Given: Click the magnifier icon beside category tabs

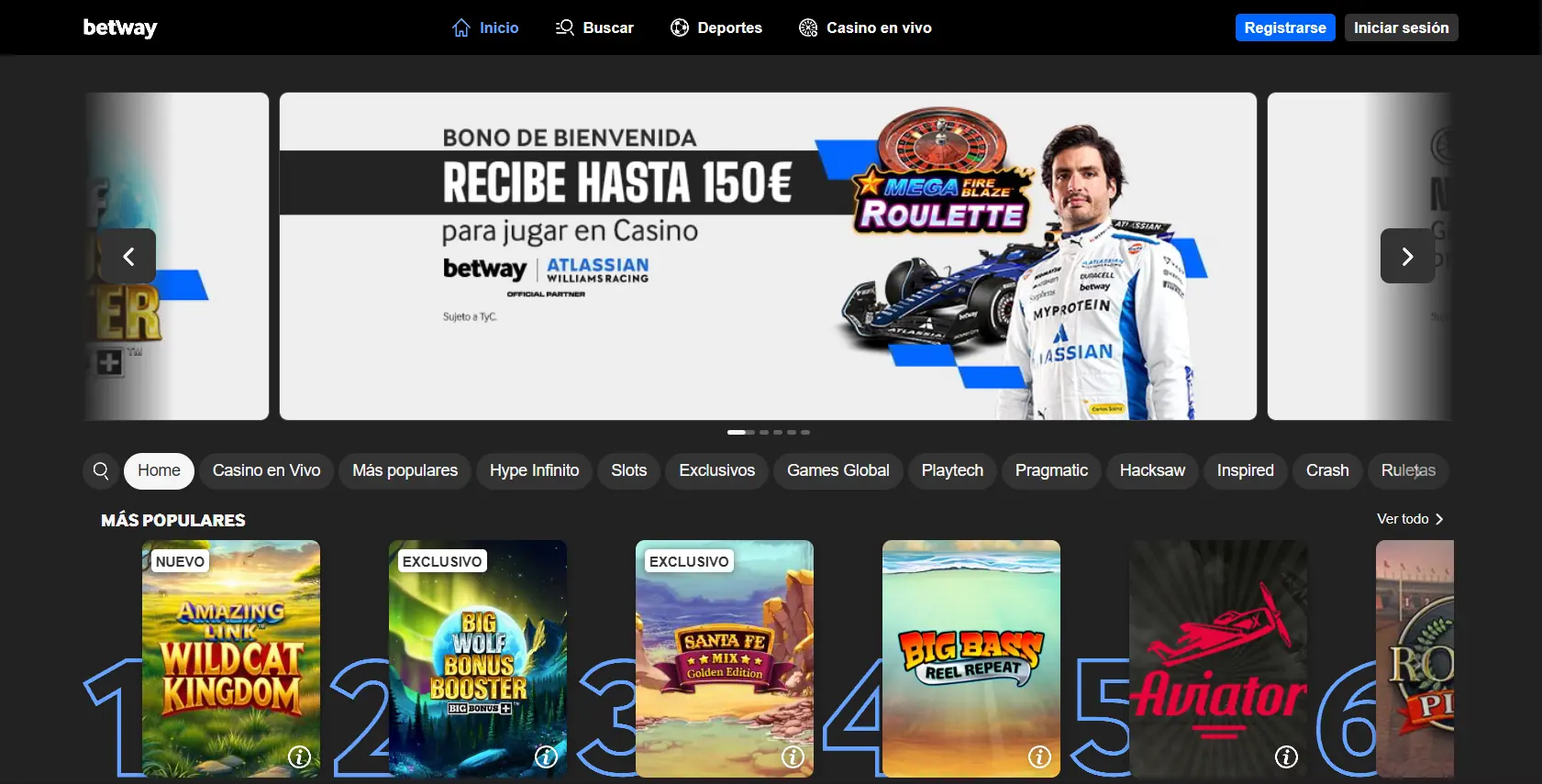Looking at the screenshot, I should pyautogui.click(x=101, y=470).
